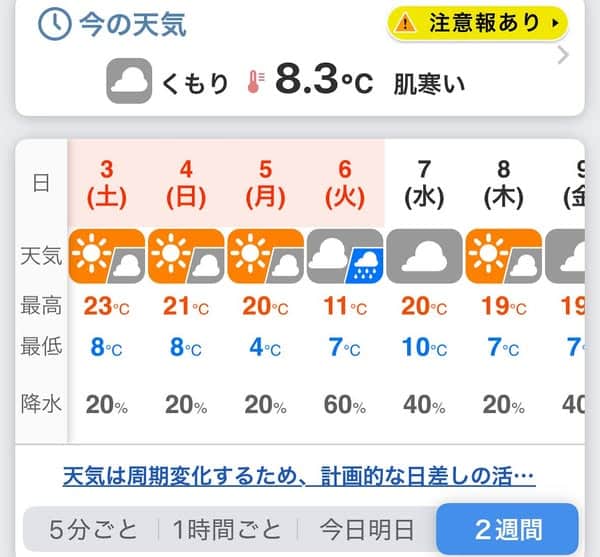The height and width of the screenshot is (557, 600).
Task: Switch to the 今日明日 tab
Action: pyautogui.click(x=367, y=530)
